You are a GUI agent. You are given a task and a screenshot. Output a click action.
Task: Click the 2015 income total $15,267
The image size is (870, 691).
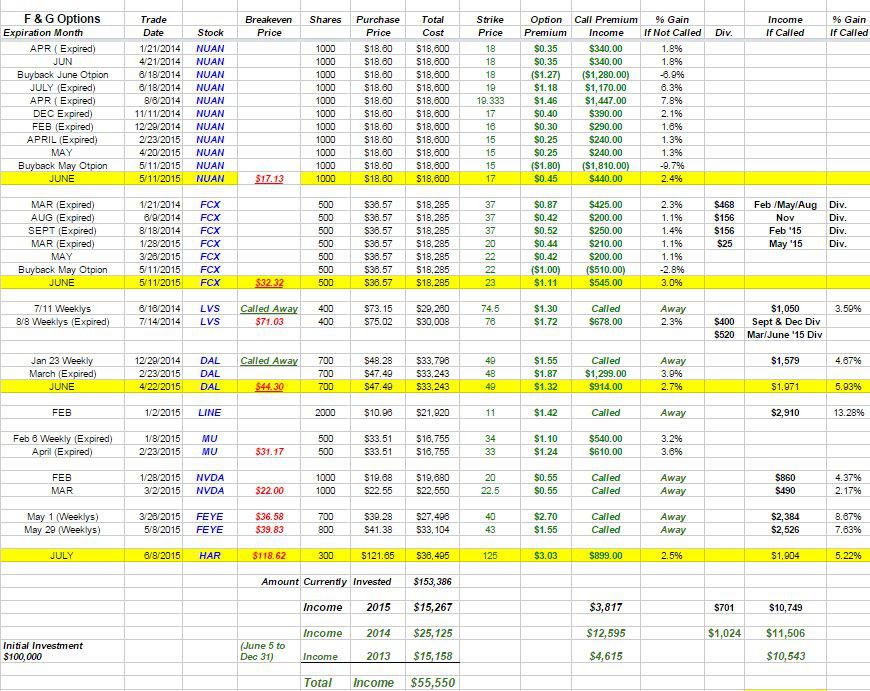[x=433, y=608]
